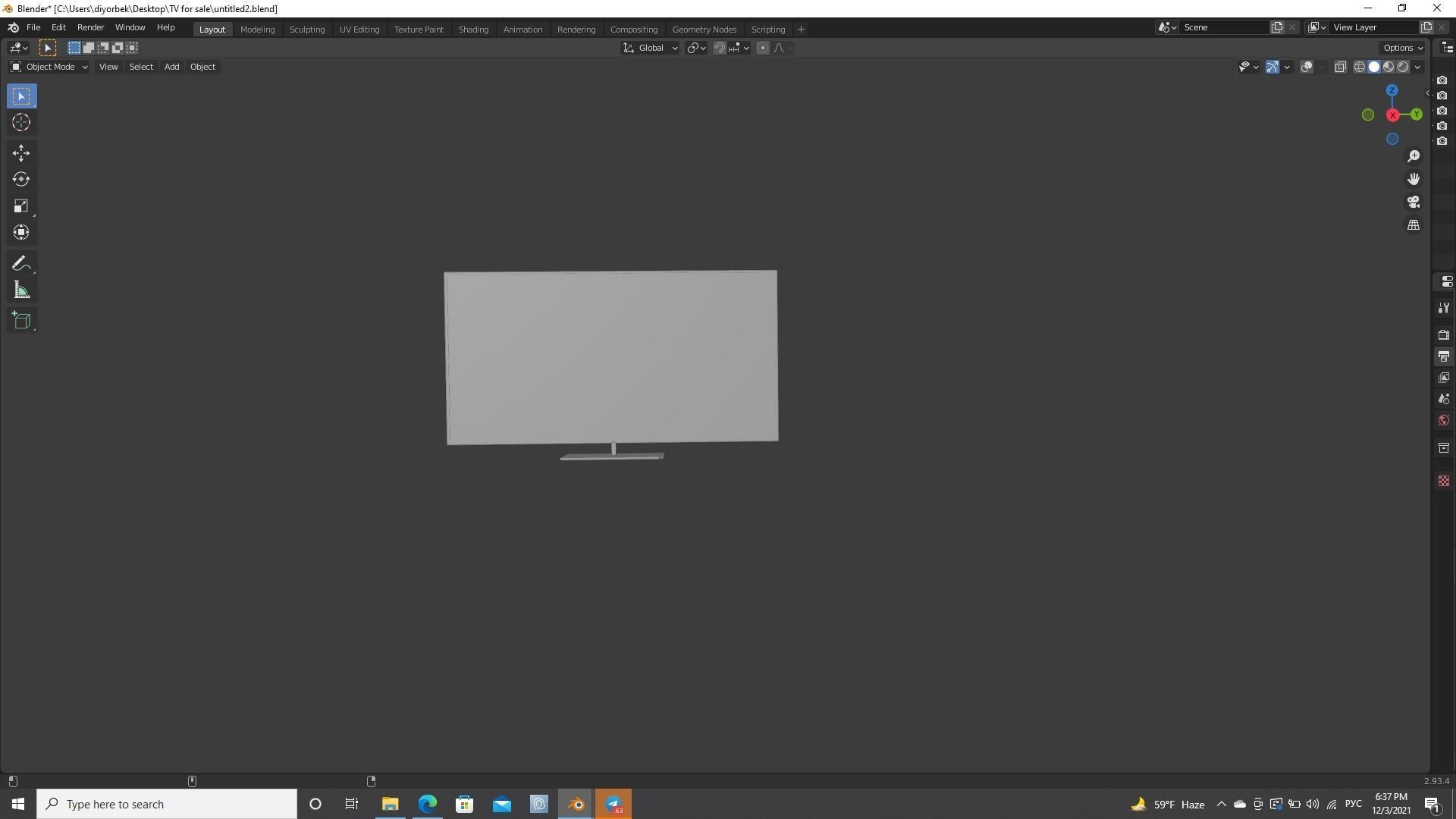Open selectability and visibility dropdown
The width and height of the screenshot is (1456, 819).
tap(1248, 67)
